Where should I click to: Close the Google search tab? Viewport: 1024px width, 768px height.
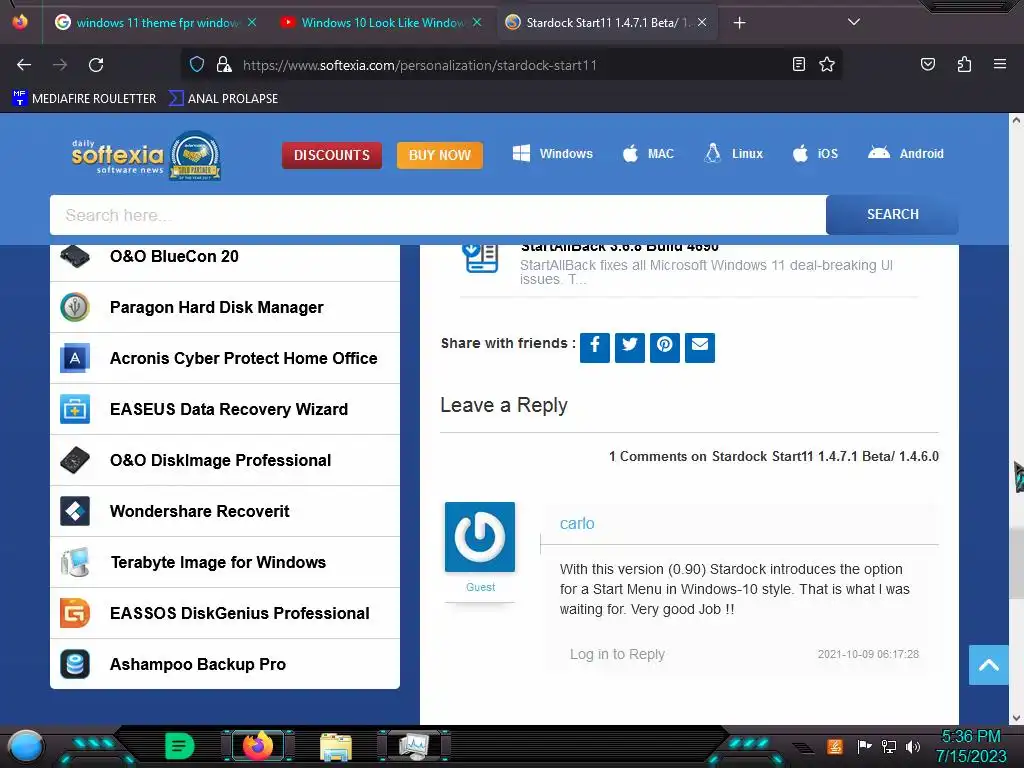click(x=252, y=22)
